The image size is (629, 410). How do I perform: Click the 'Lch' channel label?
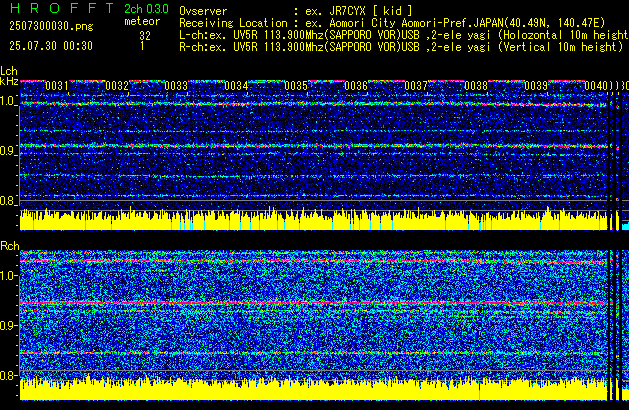click(x=9, y=71)
